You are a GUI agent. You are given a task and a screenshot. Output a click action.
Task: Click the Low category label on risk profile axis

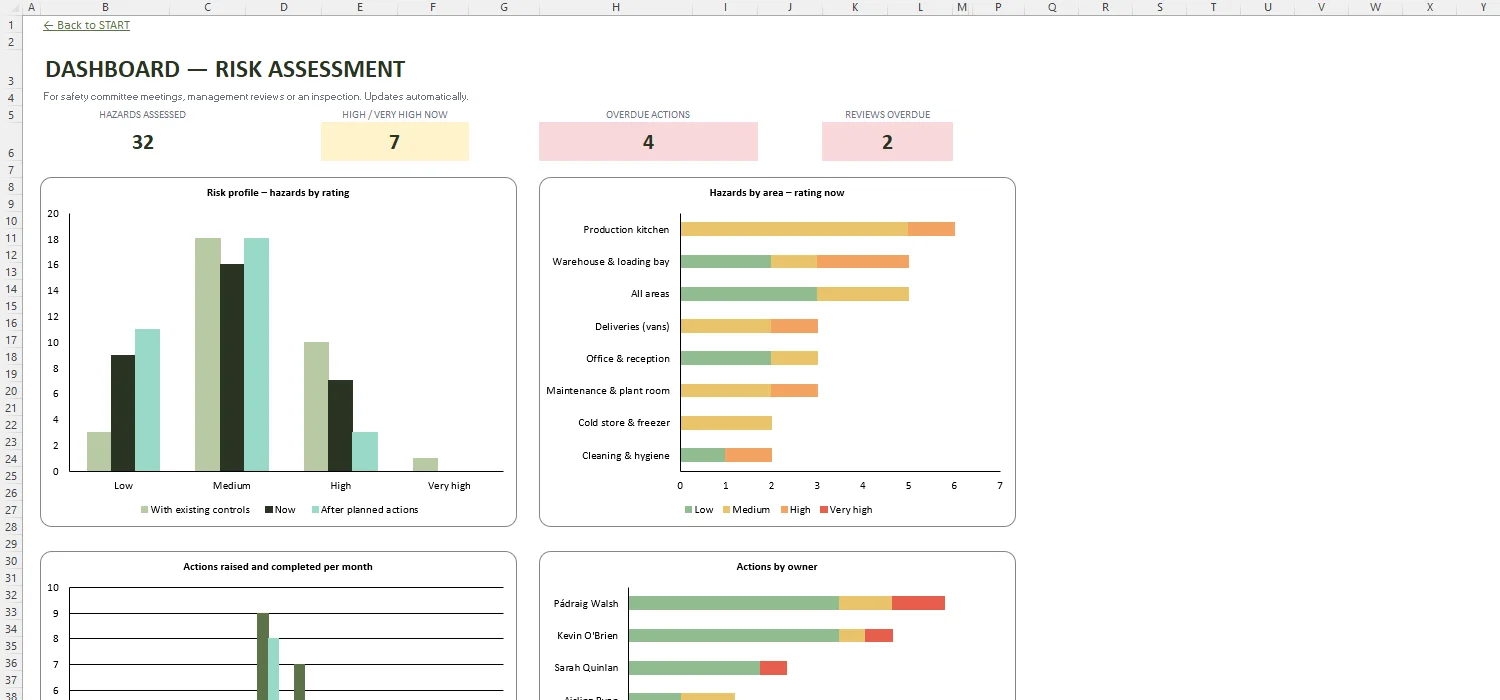tap(123, 486)
